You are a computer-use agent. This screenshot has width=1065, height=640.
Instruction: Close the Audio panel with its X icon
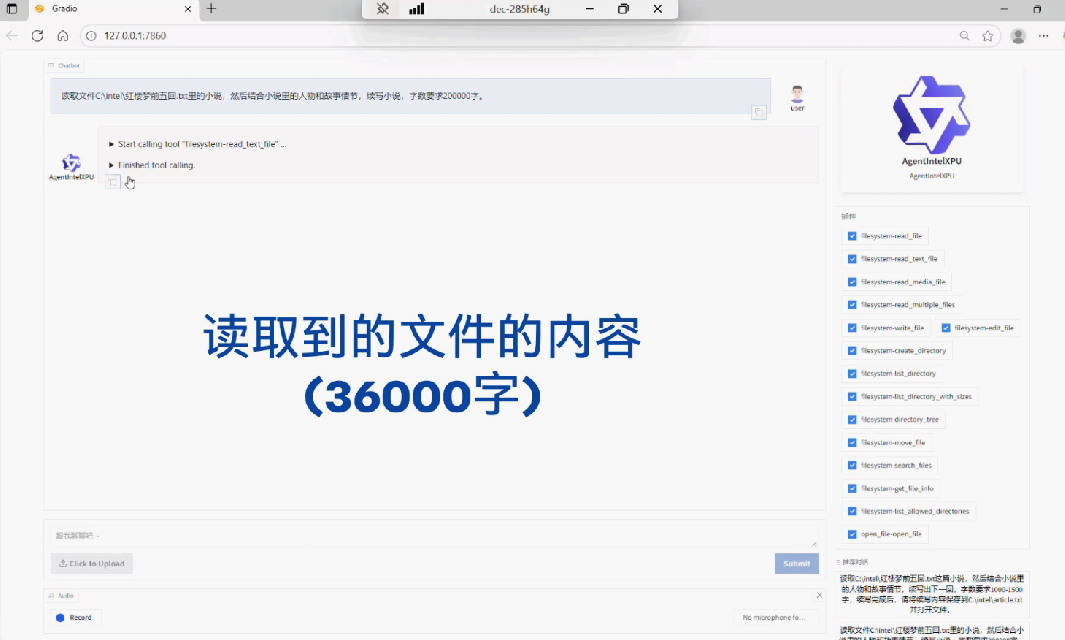tap(819, 596)
